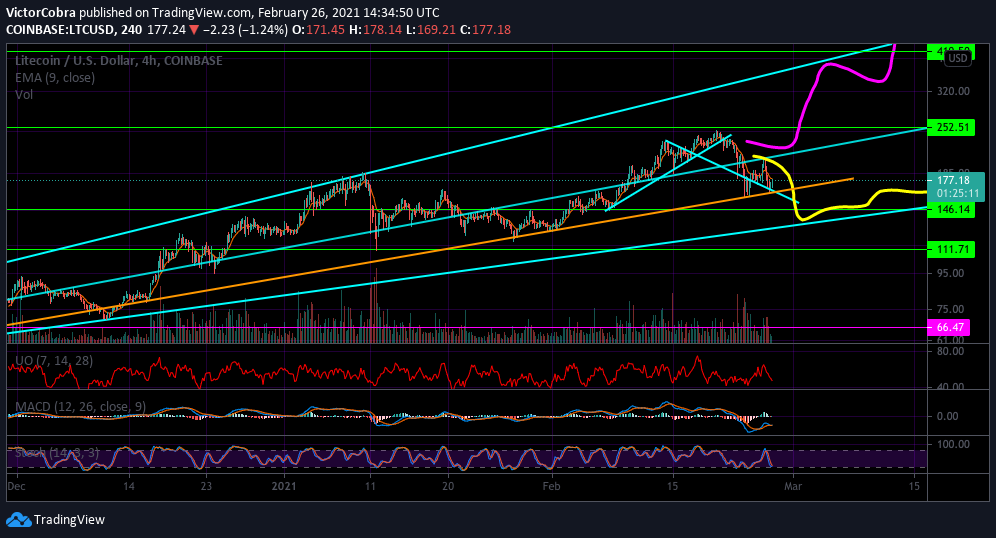Select the 252.51 green price label

pos(950,127)
